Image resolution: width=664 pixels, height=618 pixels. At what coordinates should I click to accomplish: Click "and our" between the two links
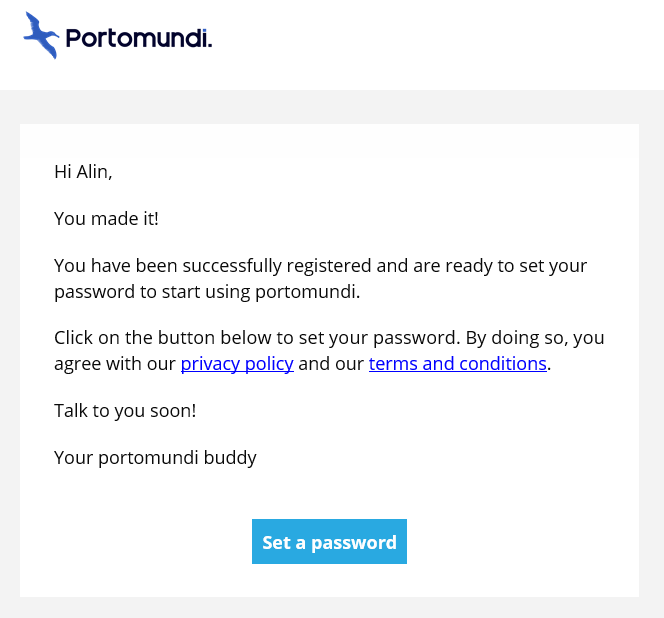coord(331,364)
